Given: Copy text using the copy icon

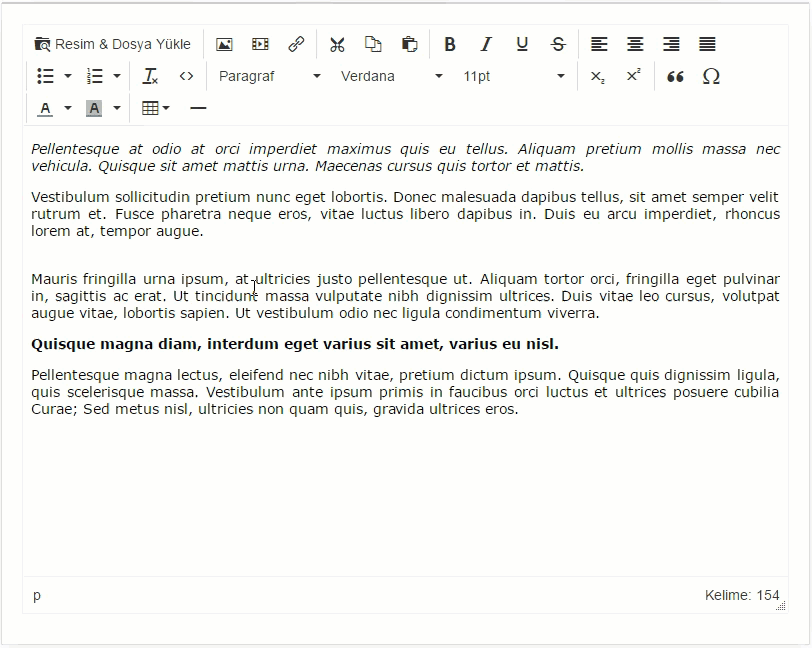Looking at the screenshot, I should pos(373,43).
